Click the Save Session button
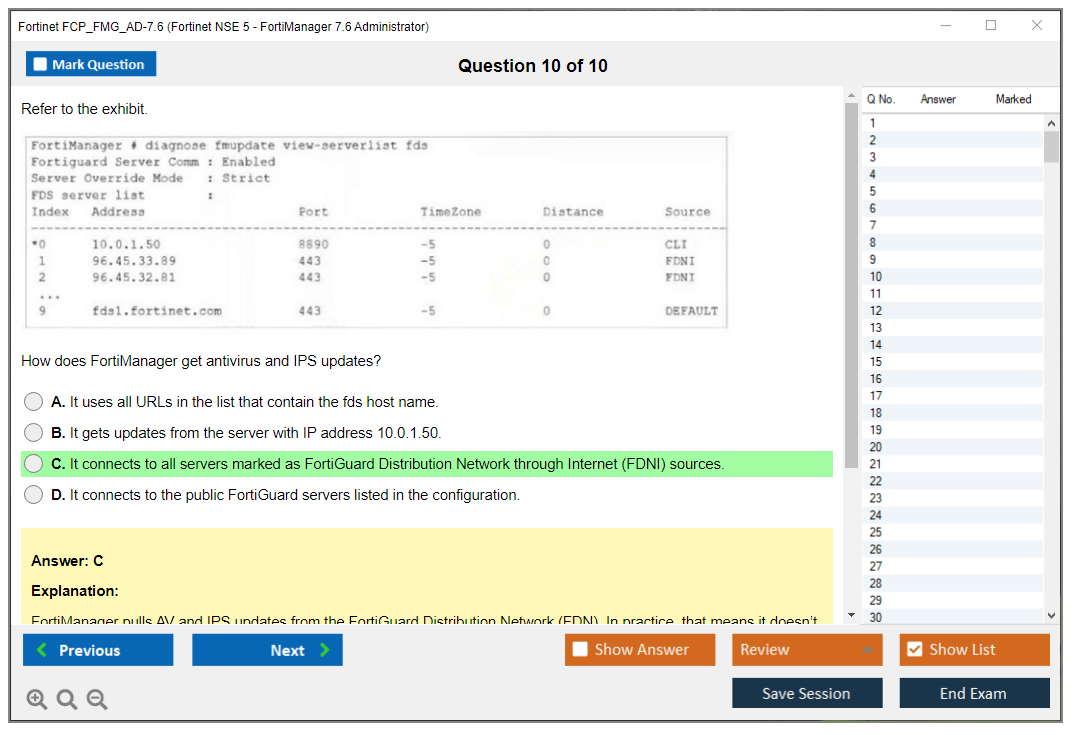Screen dimensions: 1075x735 807,692
